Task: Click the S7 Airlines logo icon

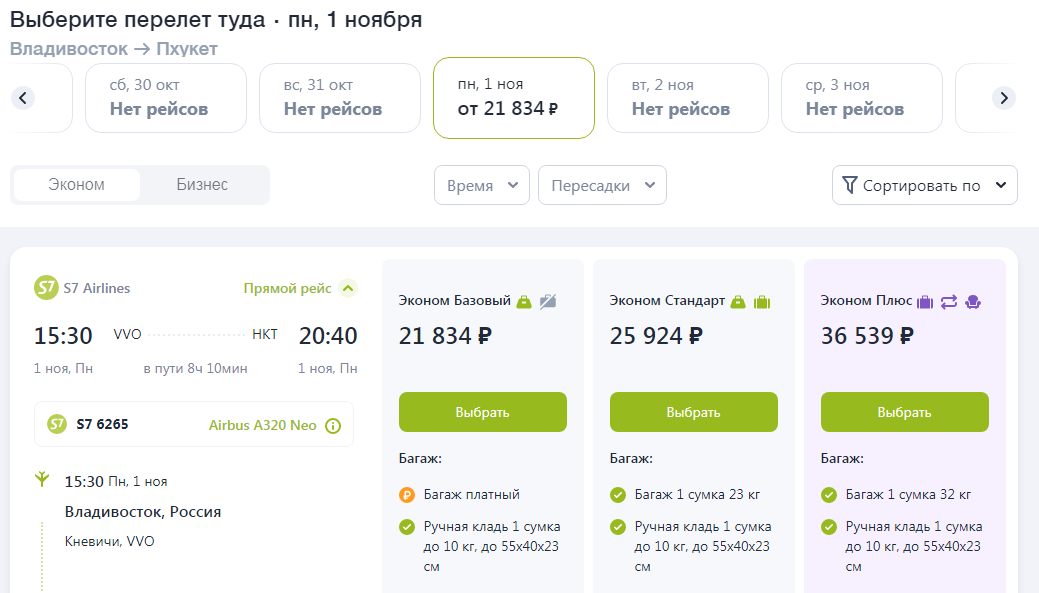Action: click(x=46, y=288)
